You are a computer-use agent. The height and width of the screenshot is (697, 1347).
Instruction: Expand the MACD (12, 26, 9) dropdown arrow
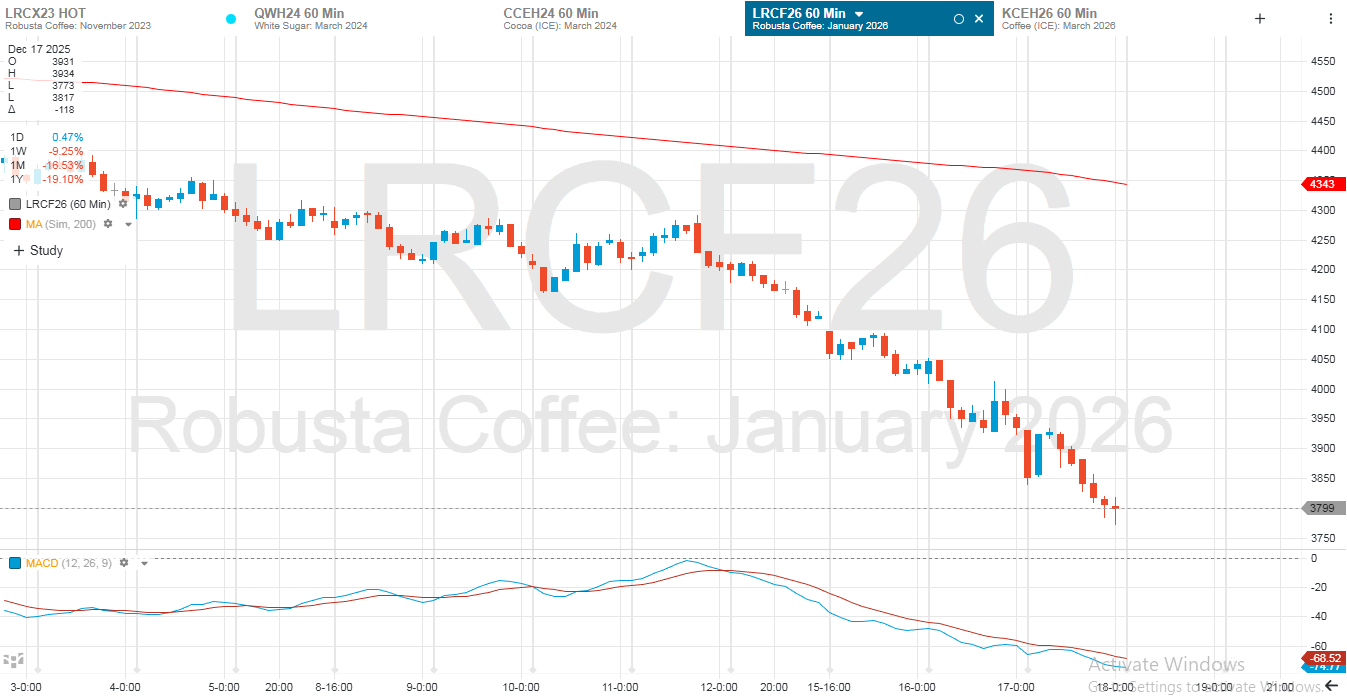(x=144, y=564)
